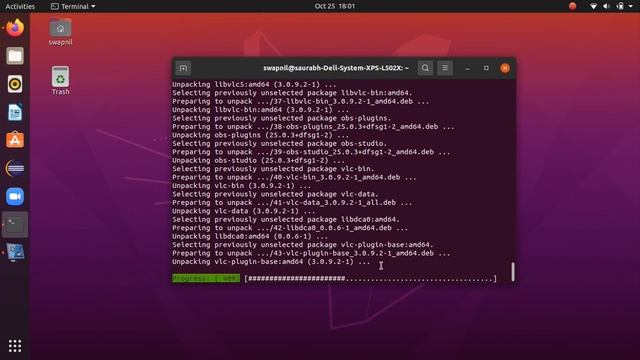The image size is (640, 360).
Task: Minimize the terminal window
Action: pos(468,68)
